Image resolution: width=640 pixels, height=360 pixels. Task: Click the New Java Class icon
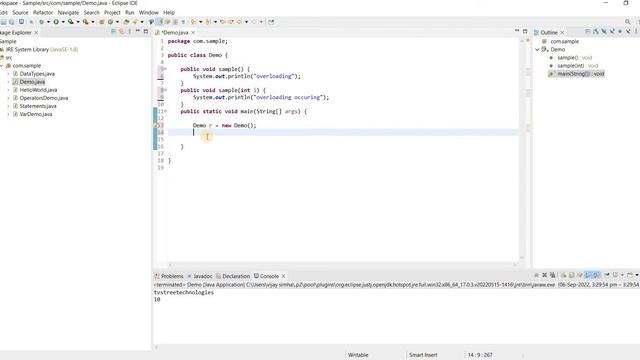110,22
